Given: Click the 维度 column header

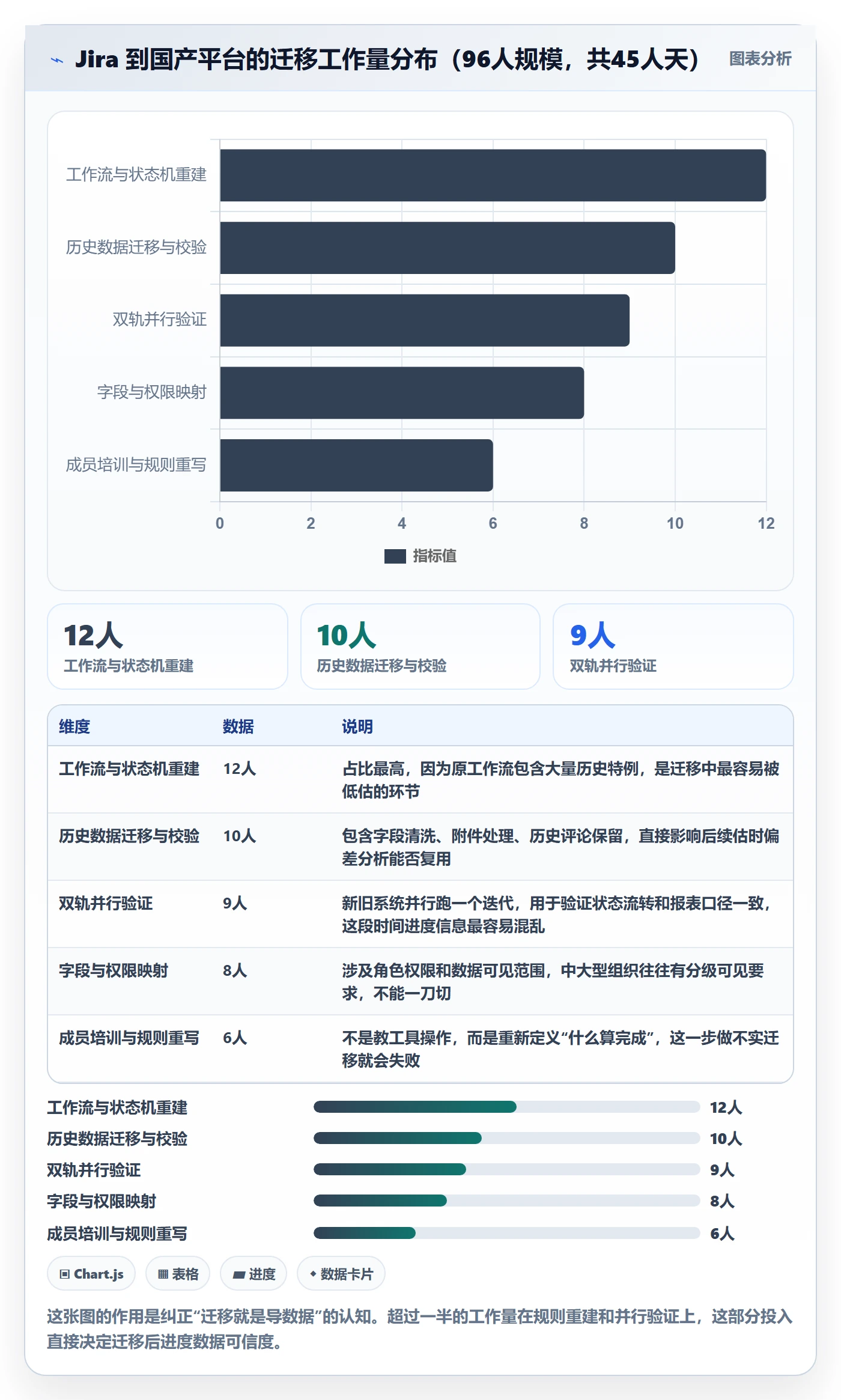Looking at the screenshot, I should pos(74,726).
